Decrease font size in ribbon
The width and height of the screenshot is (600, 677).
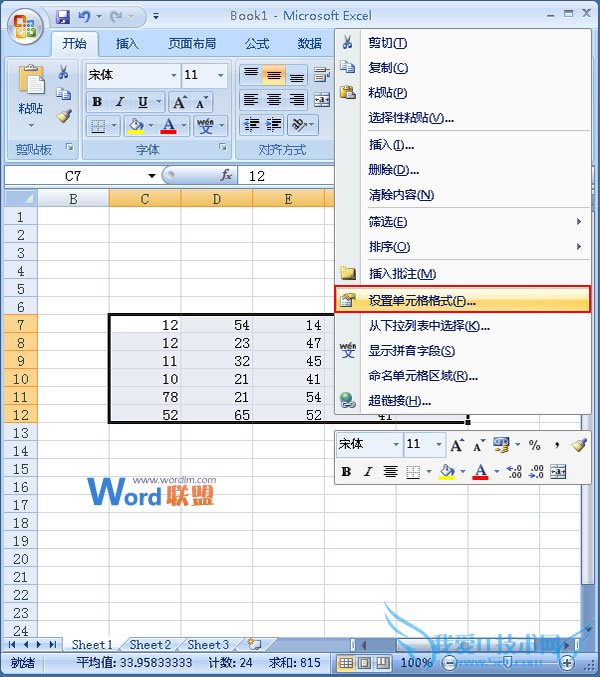click(201, 102)
